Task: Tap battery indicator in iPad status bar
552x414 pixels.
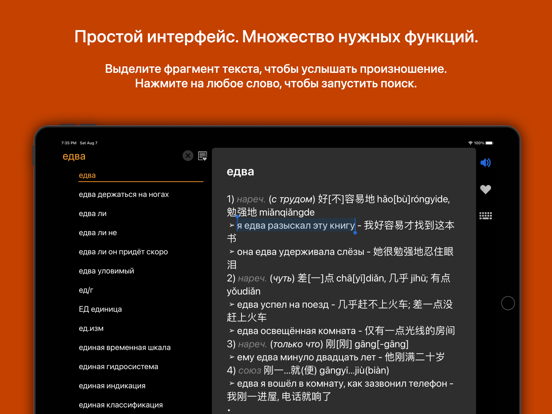Action: 489,143
